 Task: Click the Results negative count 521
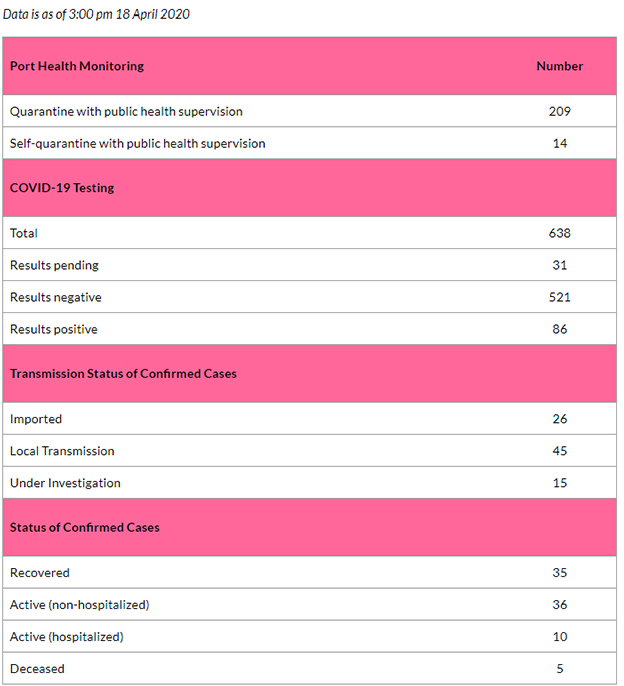point(560,298)
